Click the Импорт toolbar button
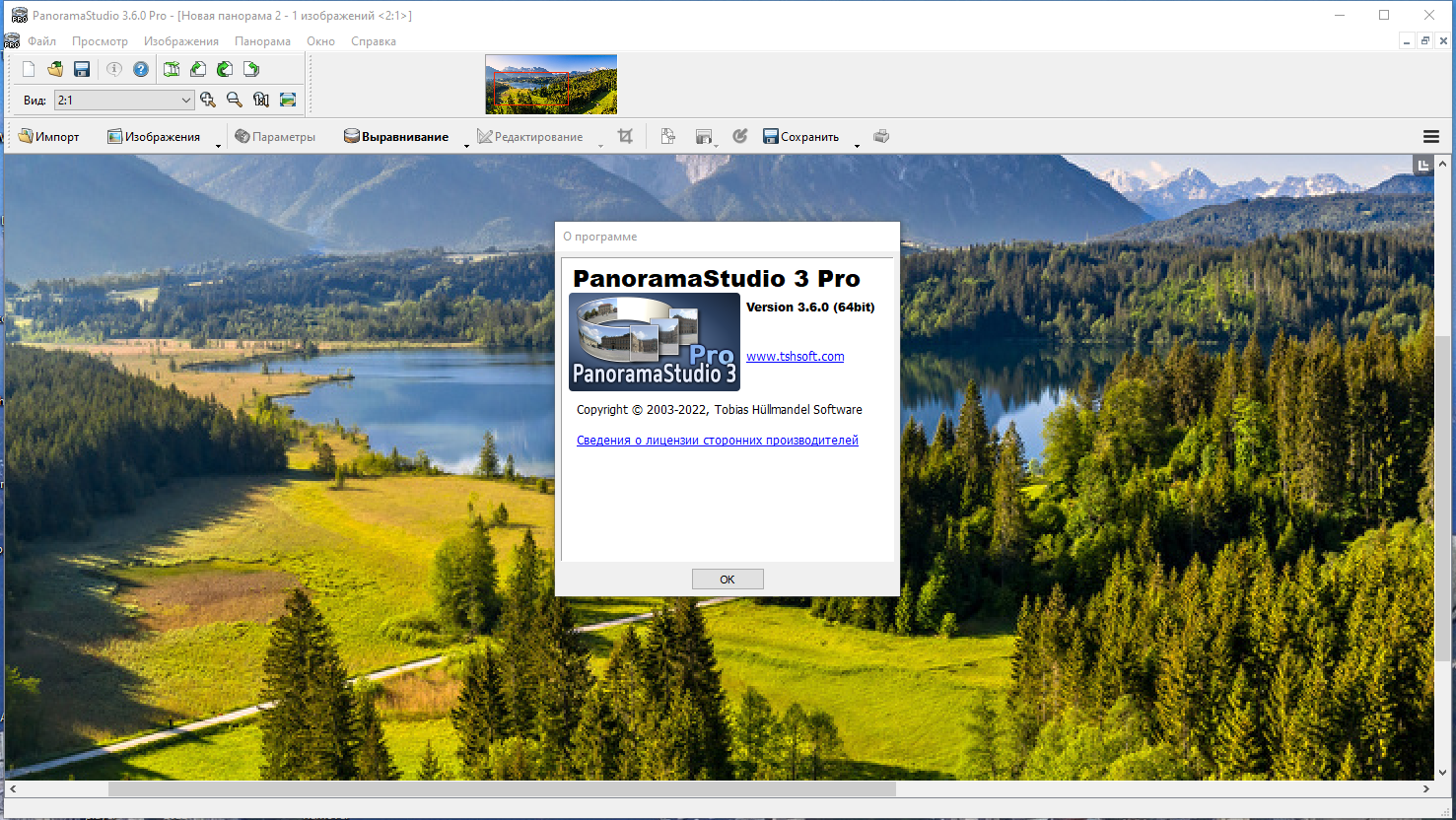 click(48, 137)
